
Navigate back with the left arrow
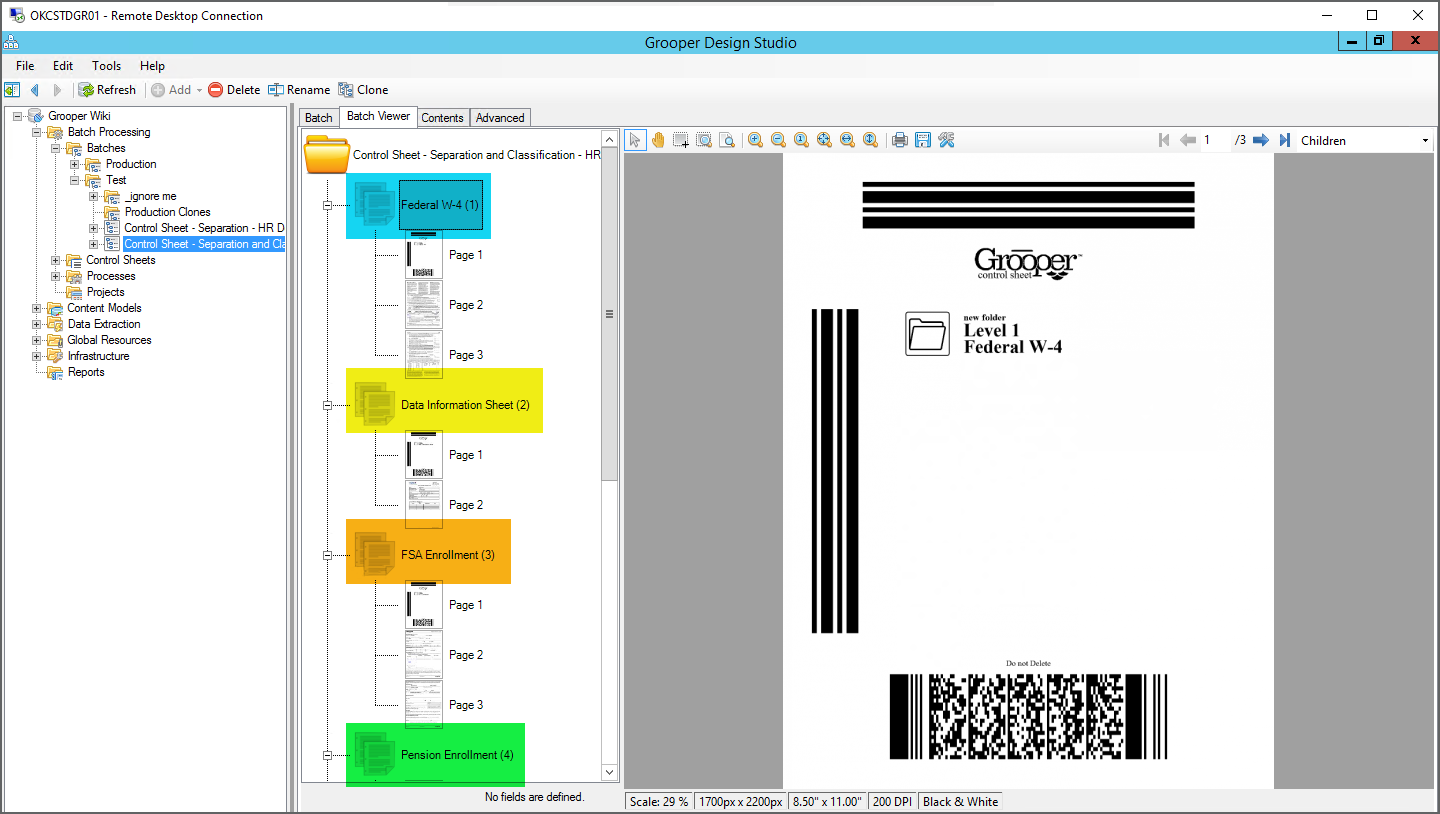35,90
